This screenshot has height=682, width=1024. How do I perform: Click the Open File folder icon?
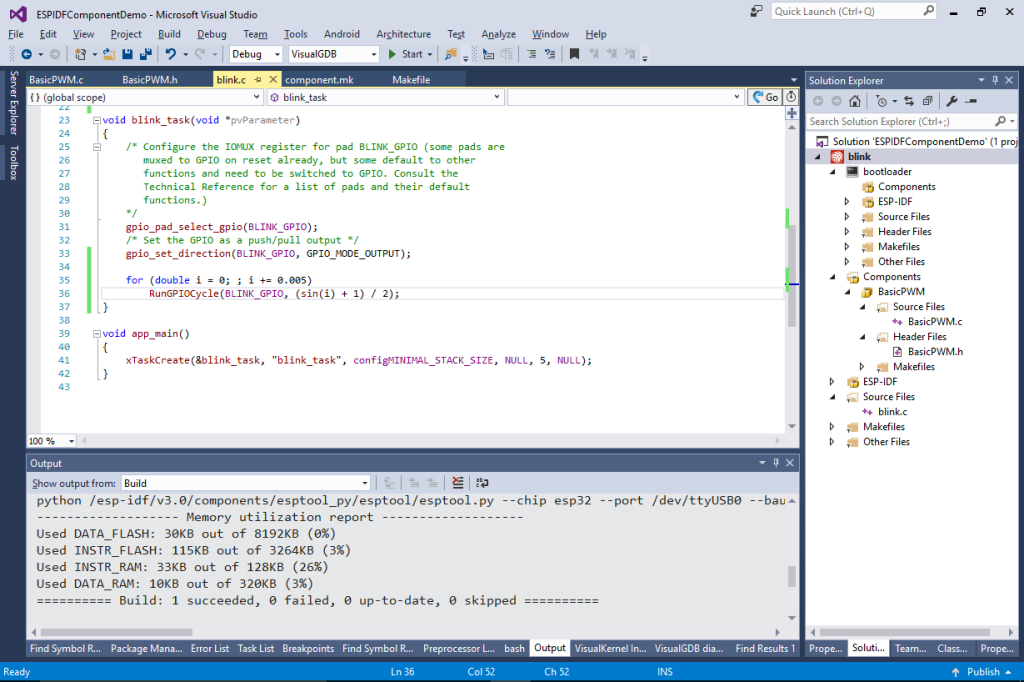[108, 54]
